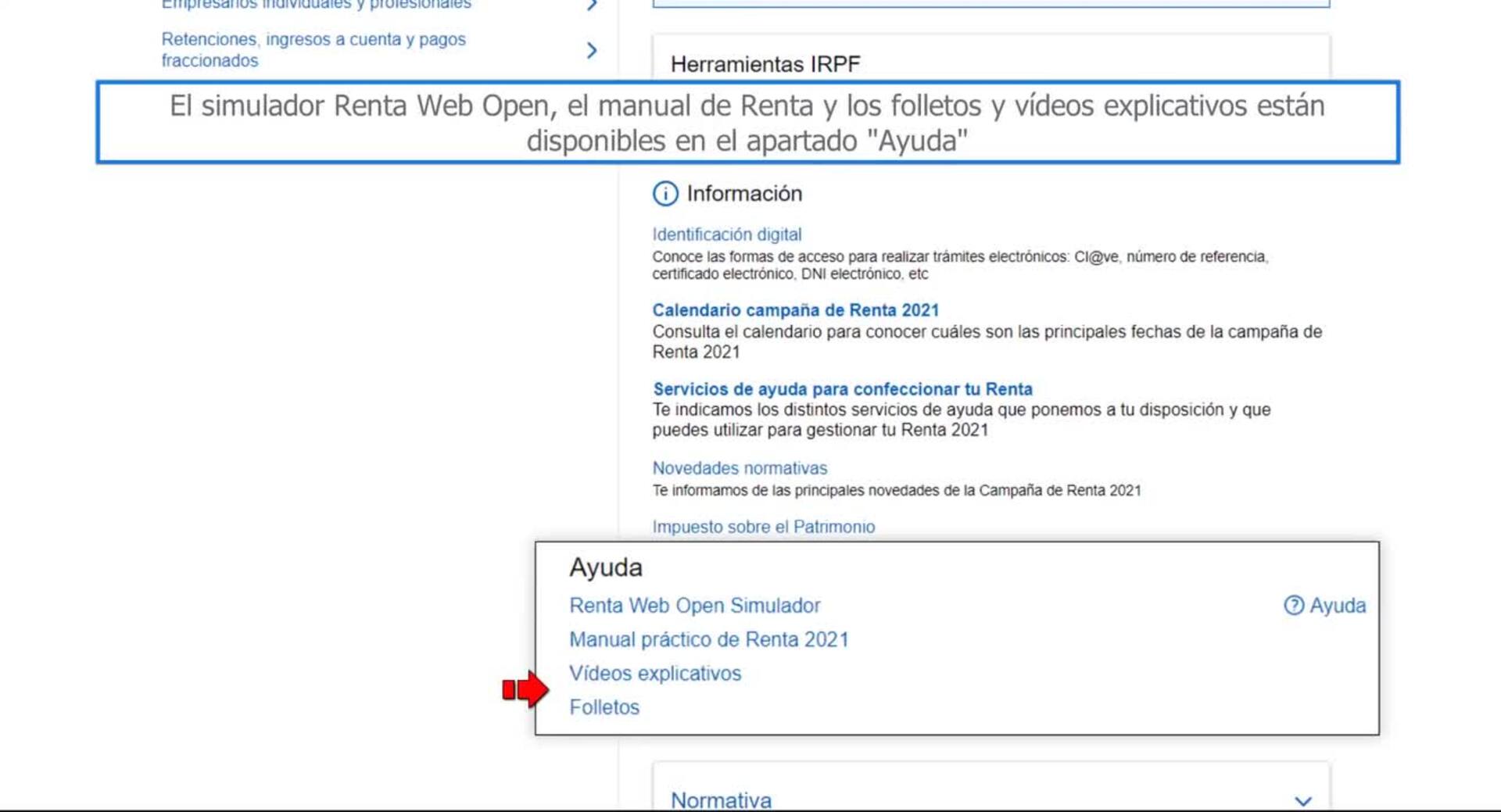Go to Impuesto sobre el Patrimonio
Image resolution: width=1501 pixels, height=812 pixels.
pos(763,527)
